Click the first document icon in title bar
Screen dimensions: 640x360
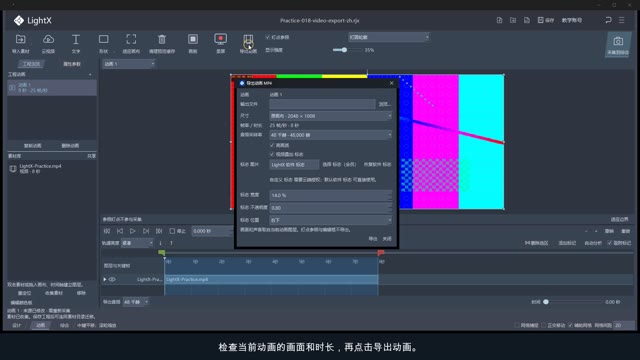[x=499, y=20]
